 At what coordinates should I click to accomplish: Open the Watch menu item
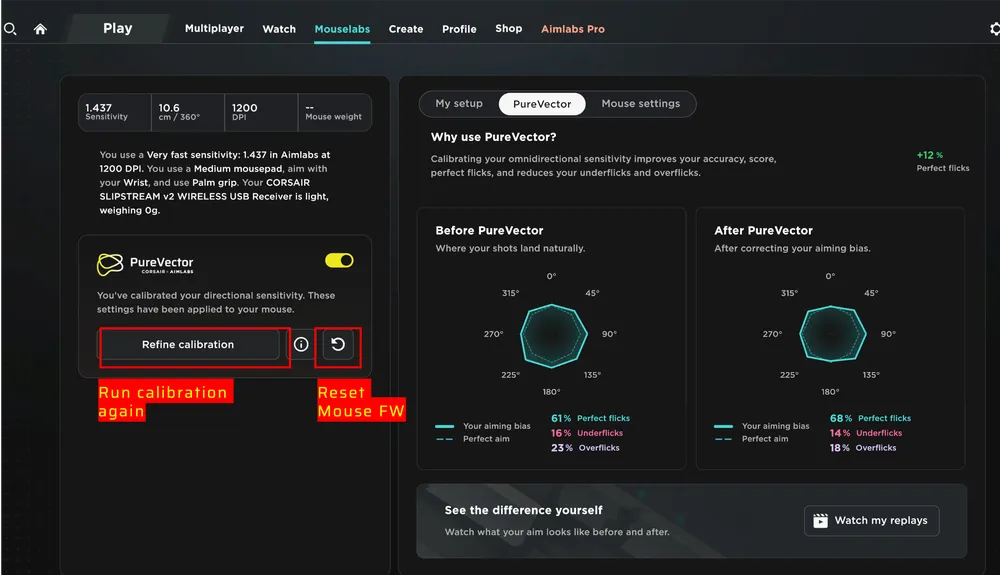pos(279,29)
